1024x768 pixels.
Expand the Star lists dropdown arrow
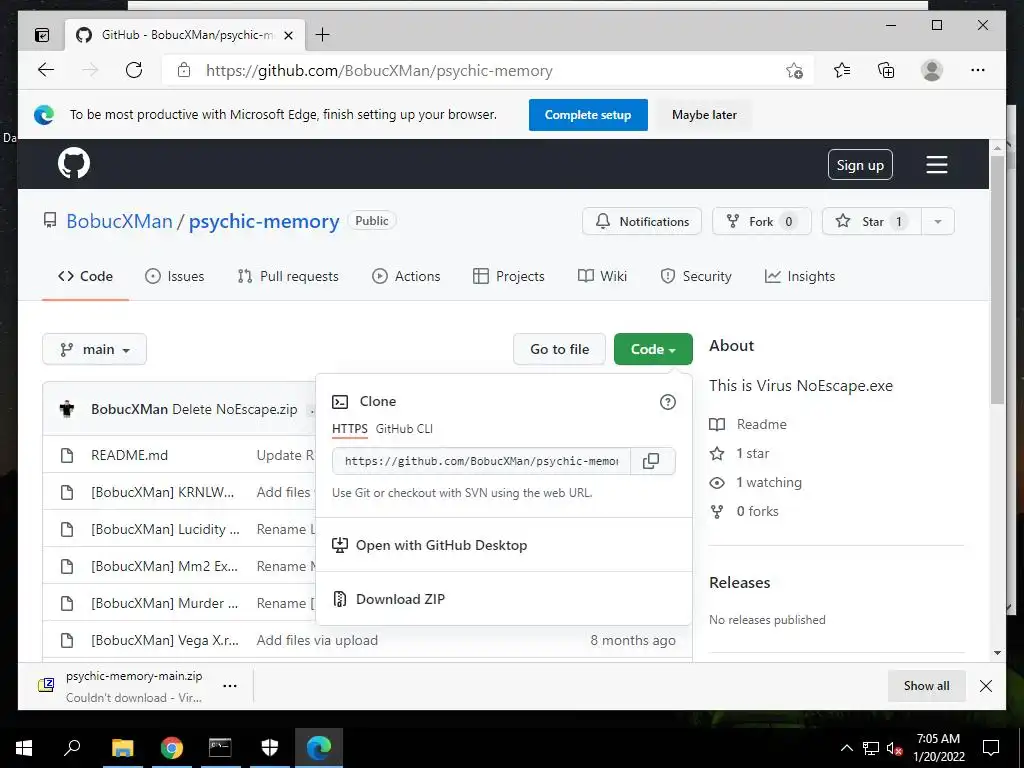[x=938, y=221]
